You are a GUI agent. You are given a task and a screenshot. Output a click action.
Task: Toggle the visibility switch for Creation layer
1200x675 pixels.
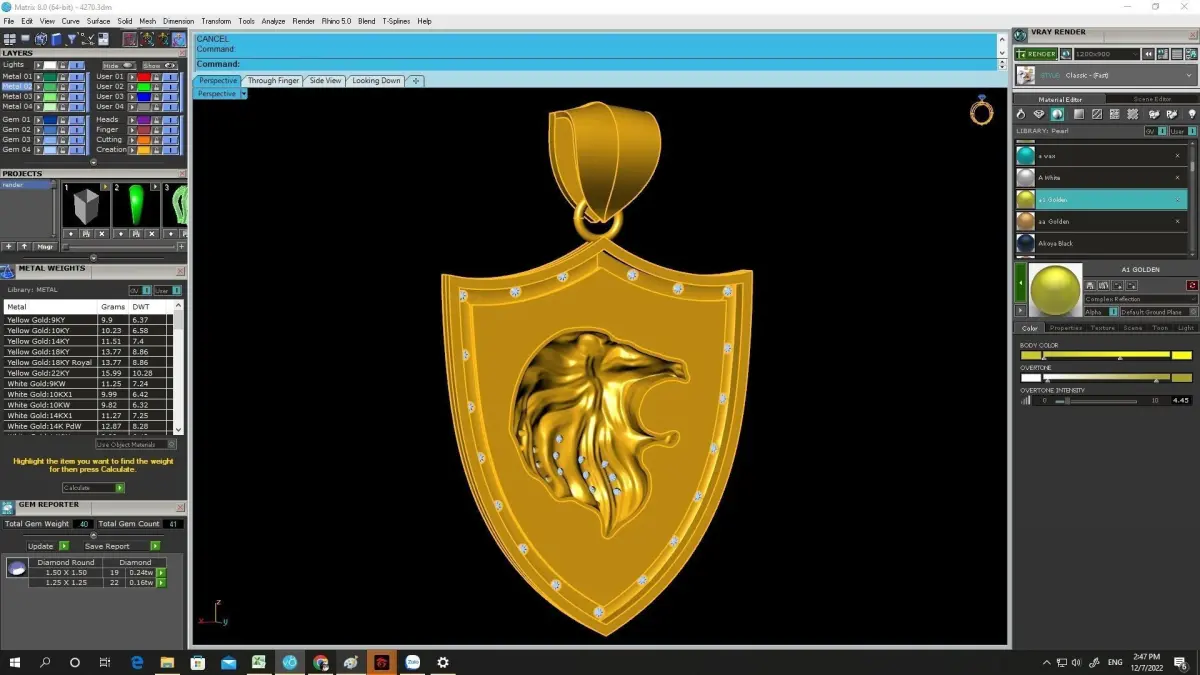tap(171, 150)
